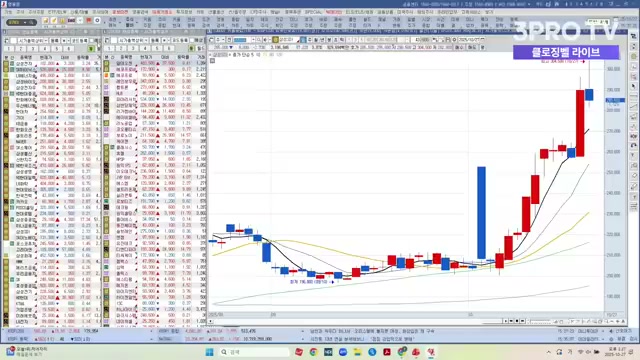Select tab 6 in left watchlist panel
The width and height of the screenshot is (640, 360).
pyautogui.click(x=69, y=49)
